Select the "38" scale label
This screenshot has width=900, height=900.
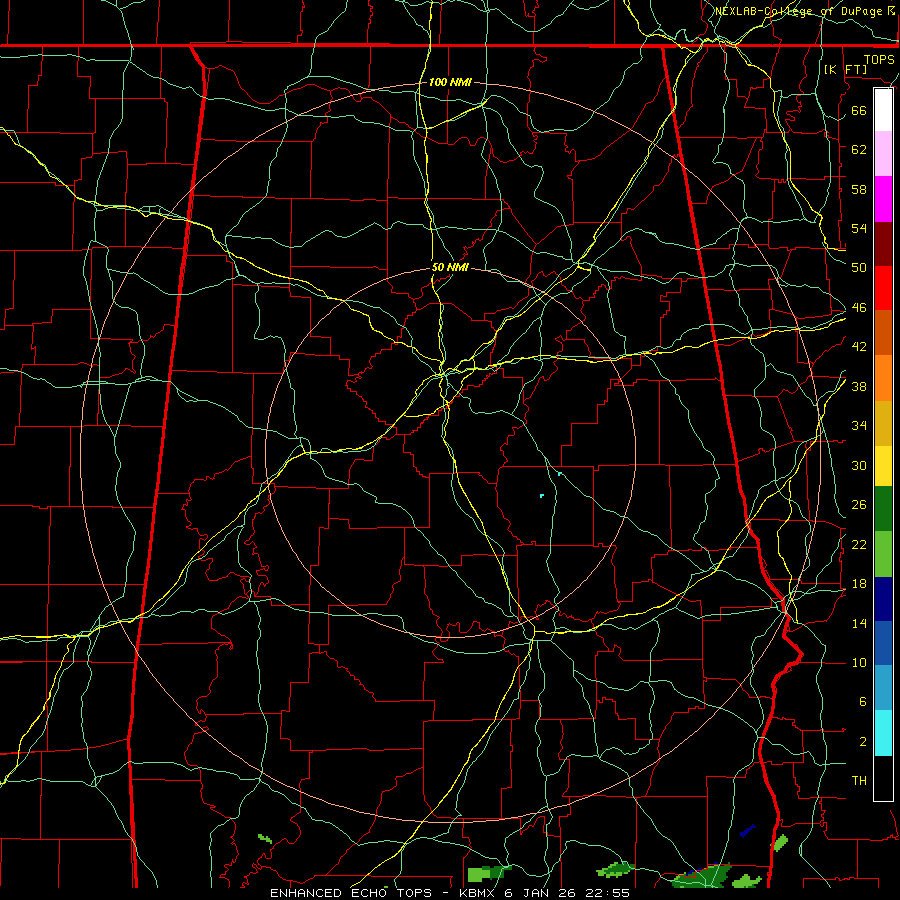[x=859, y=386]
